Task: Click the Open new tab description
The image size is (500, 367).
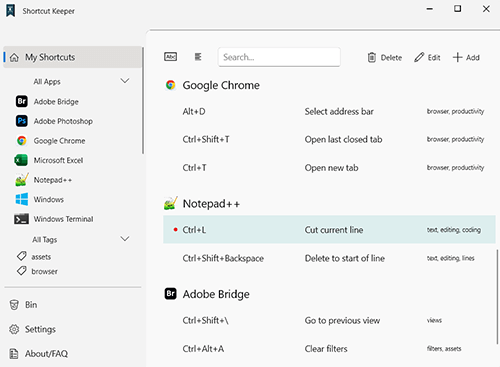Action: click(331, 168)
